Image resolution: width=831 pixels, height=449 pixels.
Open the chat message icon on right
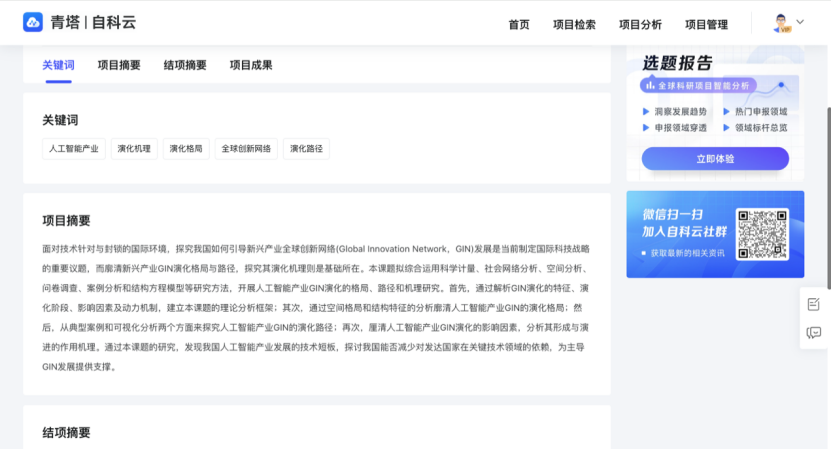[814, 332]
